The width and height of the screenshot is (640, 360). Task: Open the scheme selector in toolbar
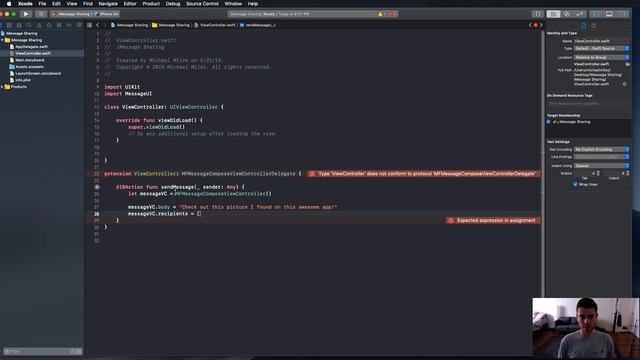pyautogui.click(x=71, y=14)
